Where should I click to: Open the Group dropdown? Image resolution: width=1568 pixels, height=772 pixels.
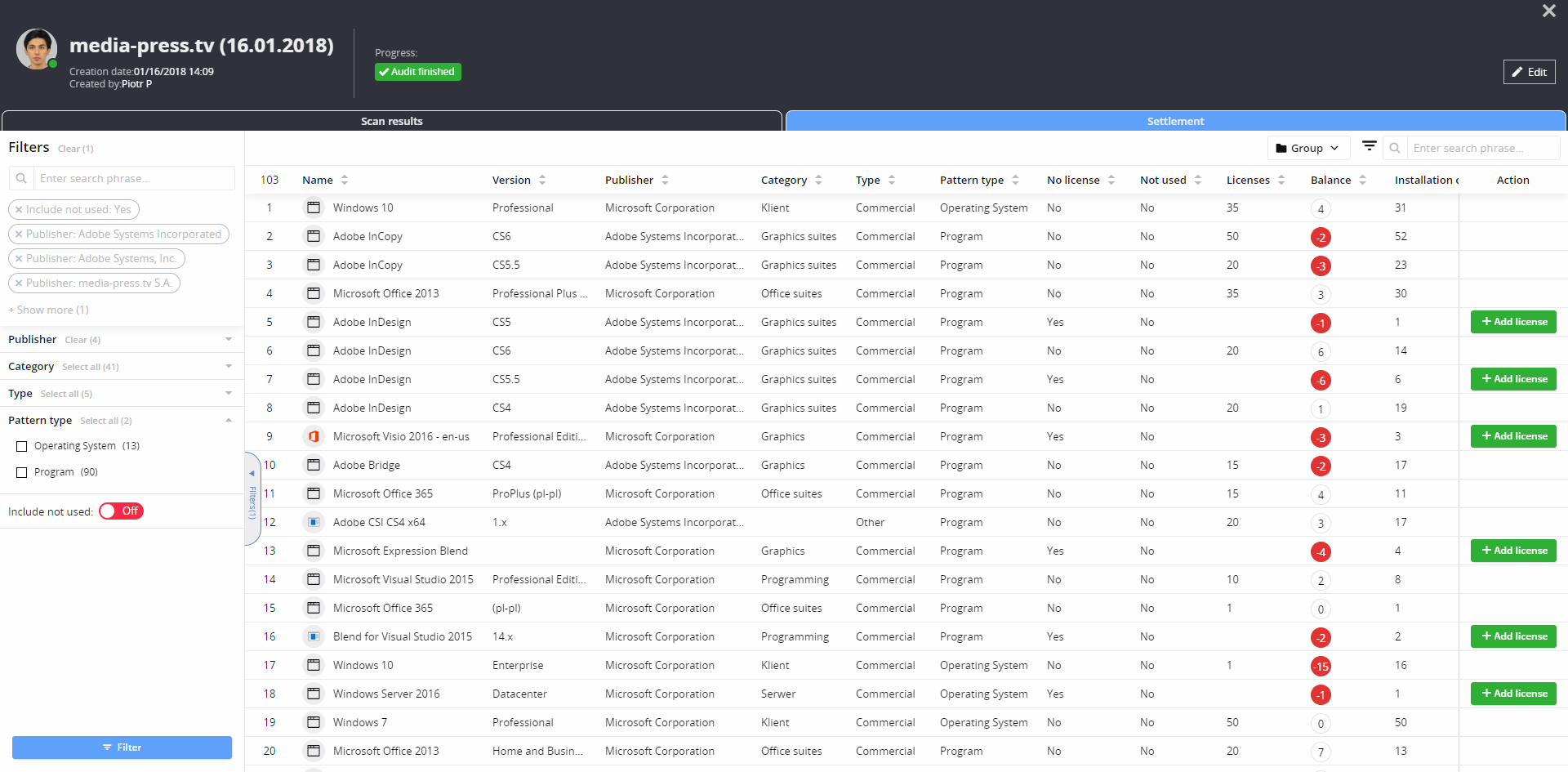(1307, 148)
